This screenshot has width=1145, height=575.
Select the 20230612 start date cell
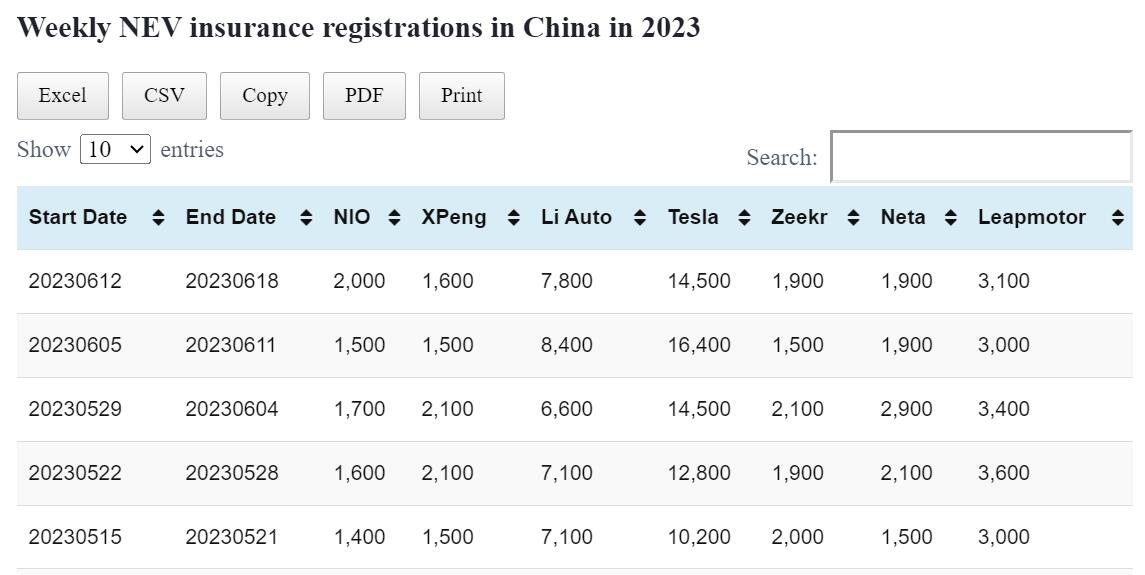pos(75,281)
